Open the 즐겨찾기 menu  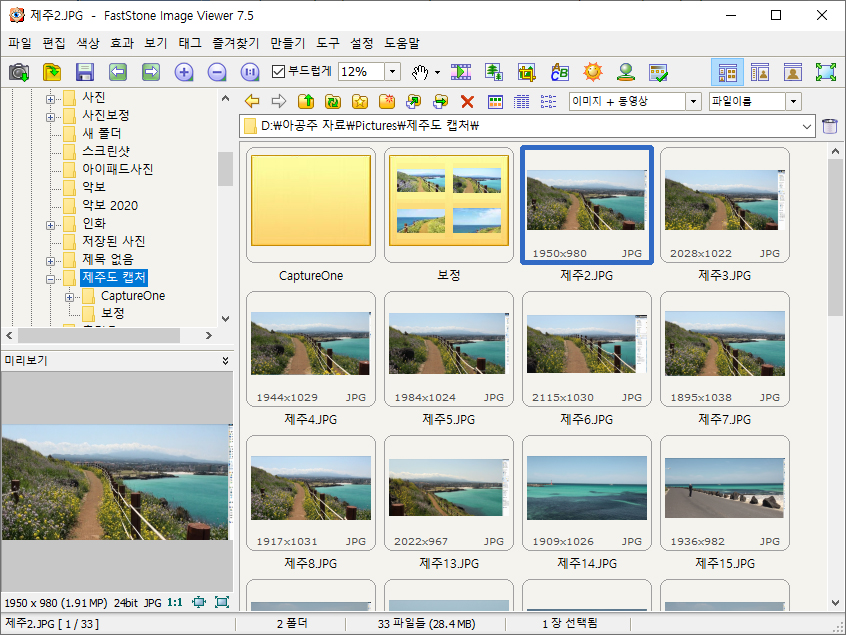235,43
